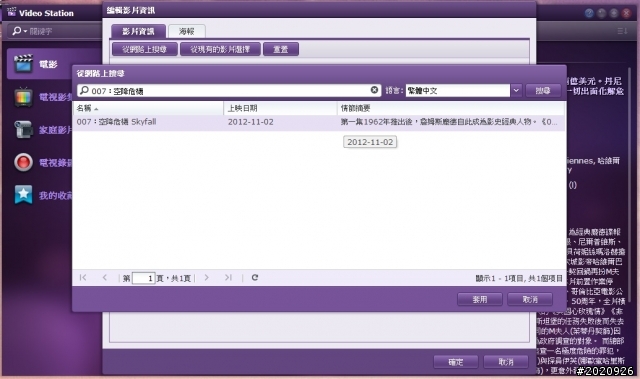The image size is (640, 379).
Task: Sort by the 名稱 column header
Action: click(x=148, y=108)
